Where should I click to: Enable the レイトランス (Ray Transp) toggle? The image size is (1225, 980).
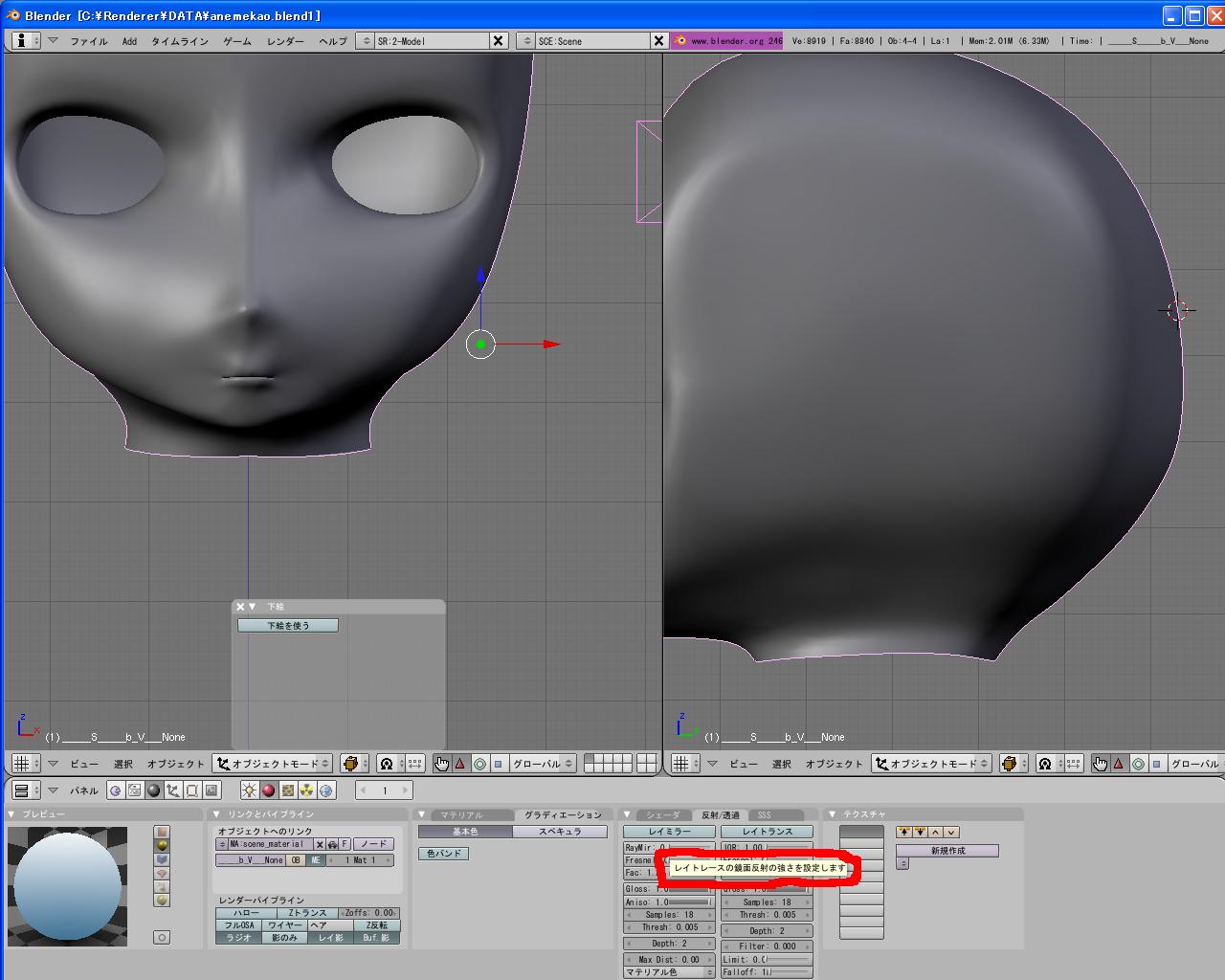[x=767, y=832]
